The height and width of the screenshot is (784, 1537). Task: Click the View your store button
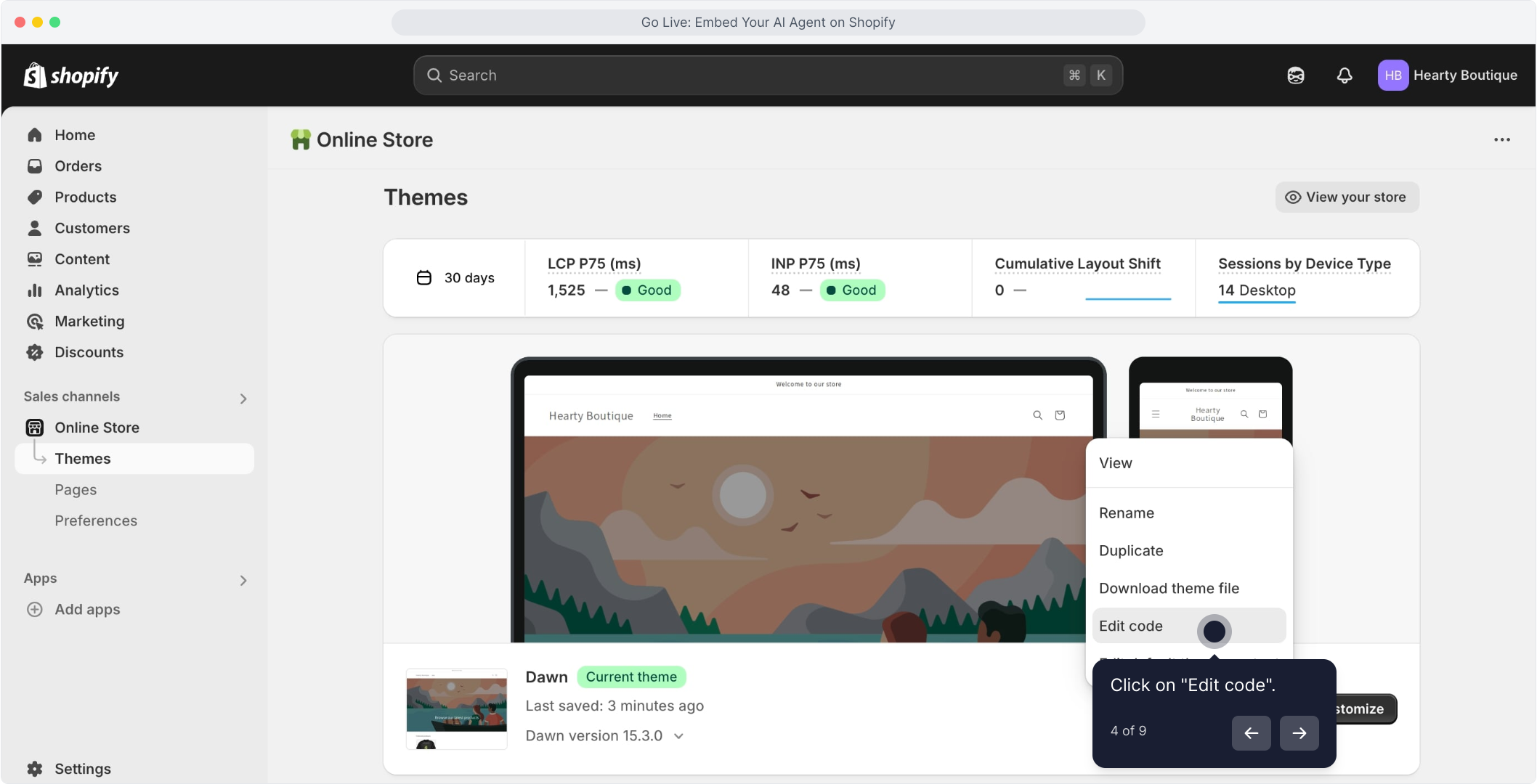click(x=1347, y=197)
